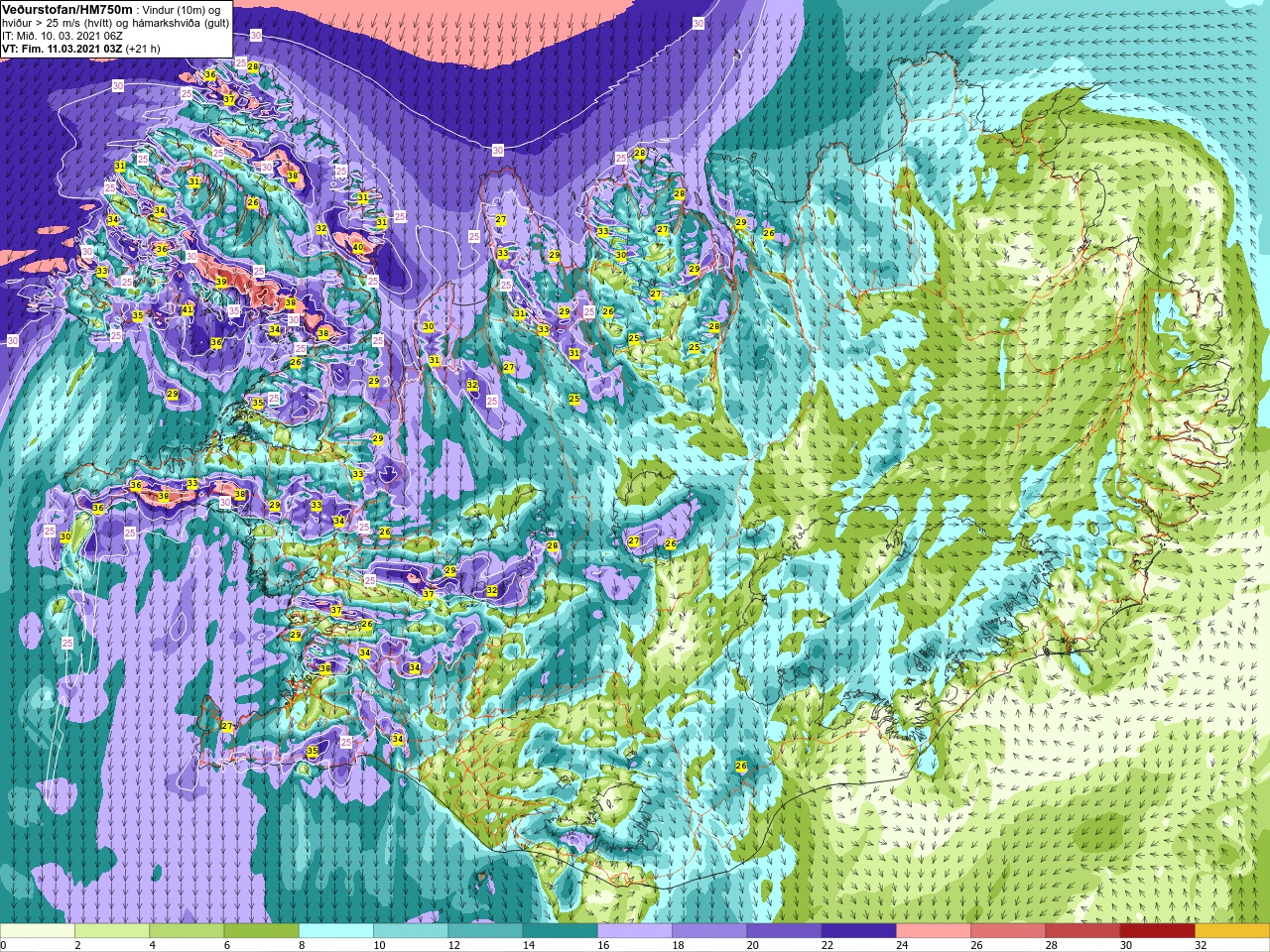Viewport: 1270px width, 952px height.
Task: Click the yellow "41" maximum gust label
Action: [188, 309]
